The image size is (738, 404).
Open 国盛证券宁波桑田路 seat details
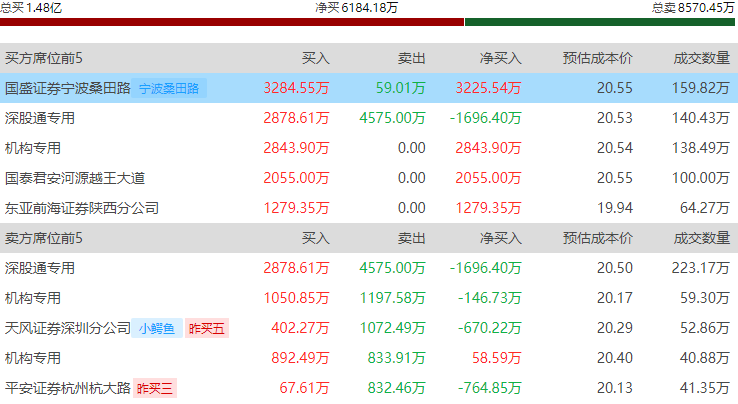[x=68, y=88]
